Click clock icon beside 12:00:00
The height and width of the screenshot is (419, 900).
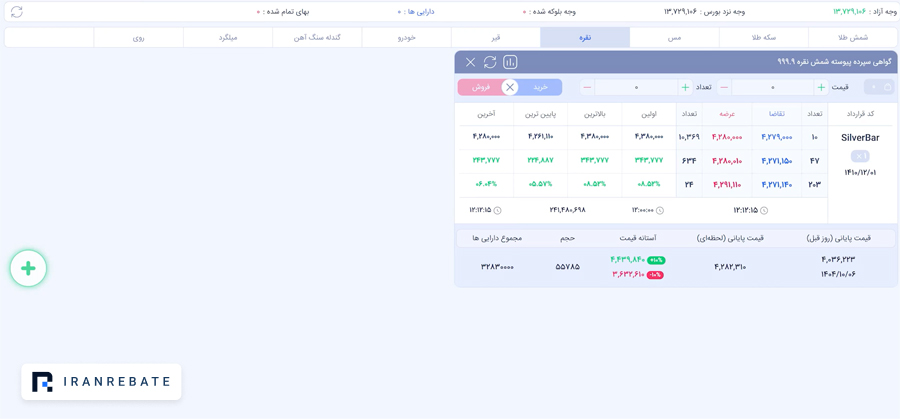[x=660, y=211]
